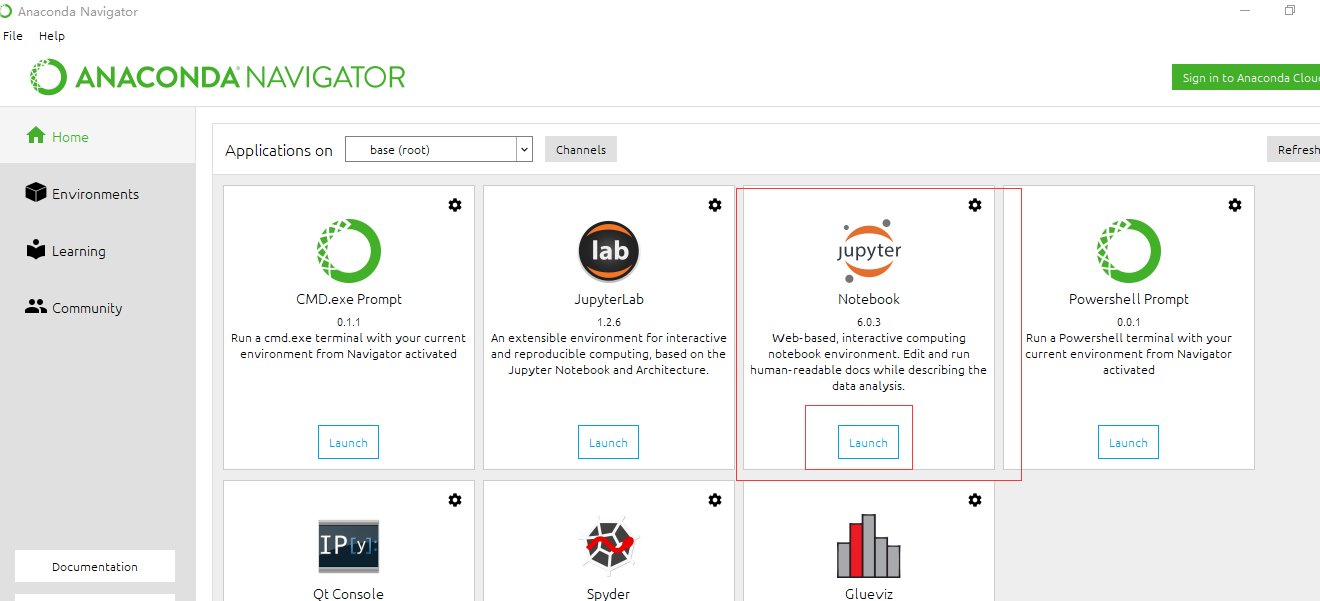Click the Powershell Prompt title text
This screenshot has width=1320, height=601.
tap(1129, 299)
